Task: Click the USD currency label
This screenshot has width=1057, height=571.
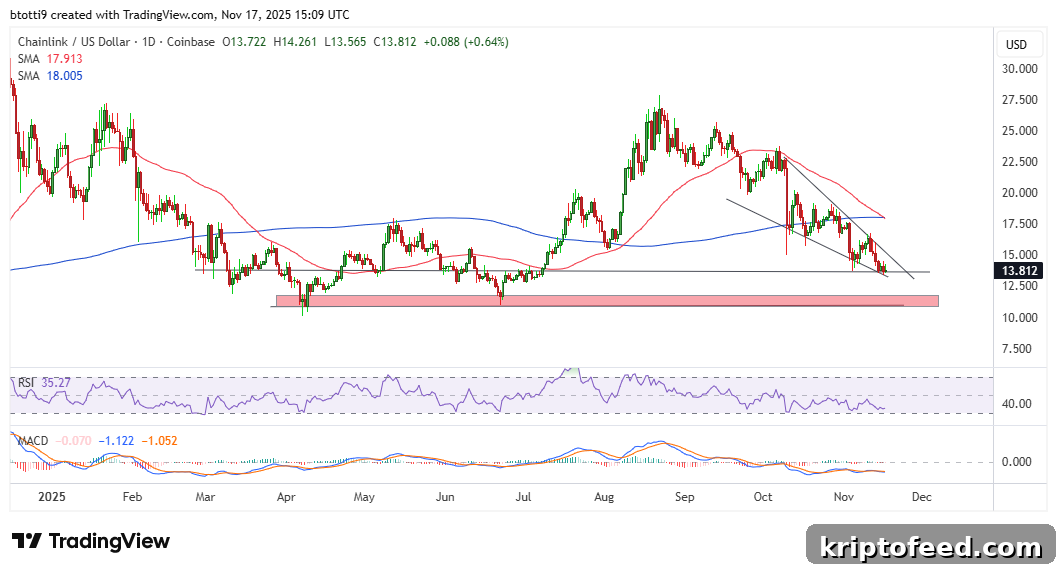Action: [x=1016, y=45]
